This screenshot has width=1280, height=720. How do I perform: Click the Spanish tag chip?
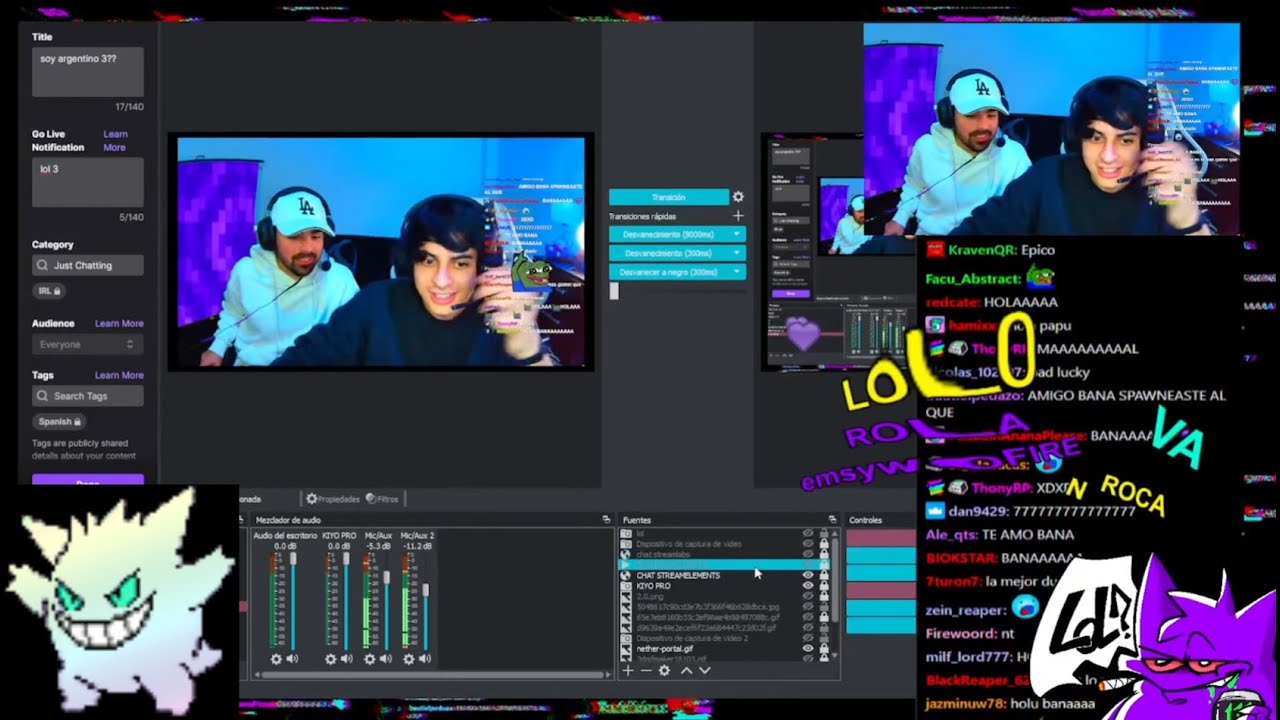pos(60,421)
